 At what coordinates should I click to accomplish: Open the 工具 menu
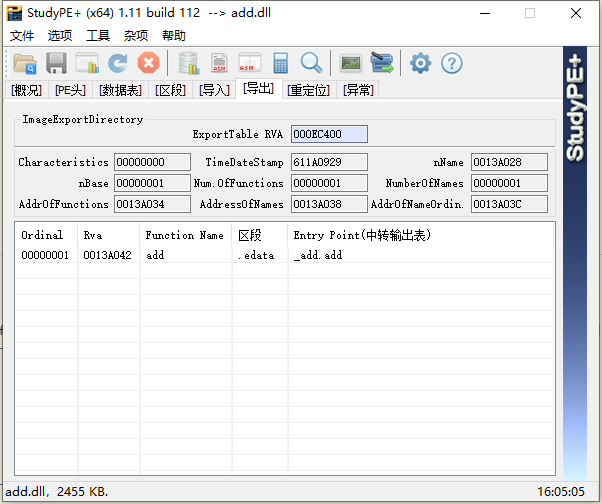98,36
